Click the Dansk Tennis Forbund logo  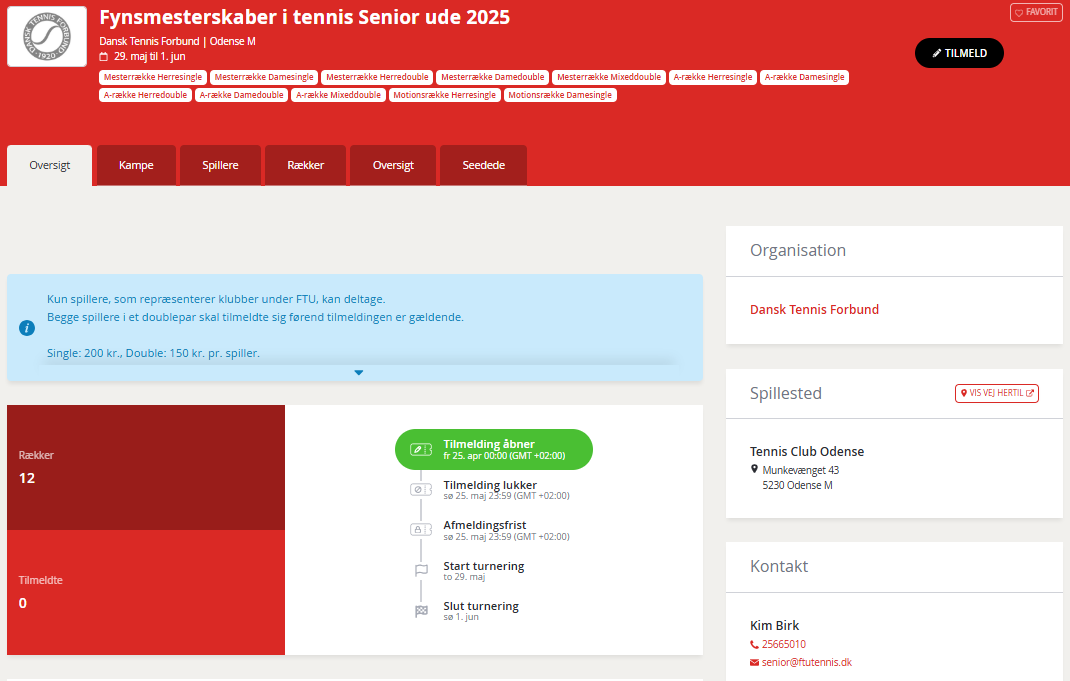point(47,37)
